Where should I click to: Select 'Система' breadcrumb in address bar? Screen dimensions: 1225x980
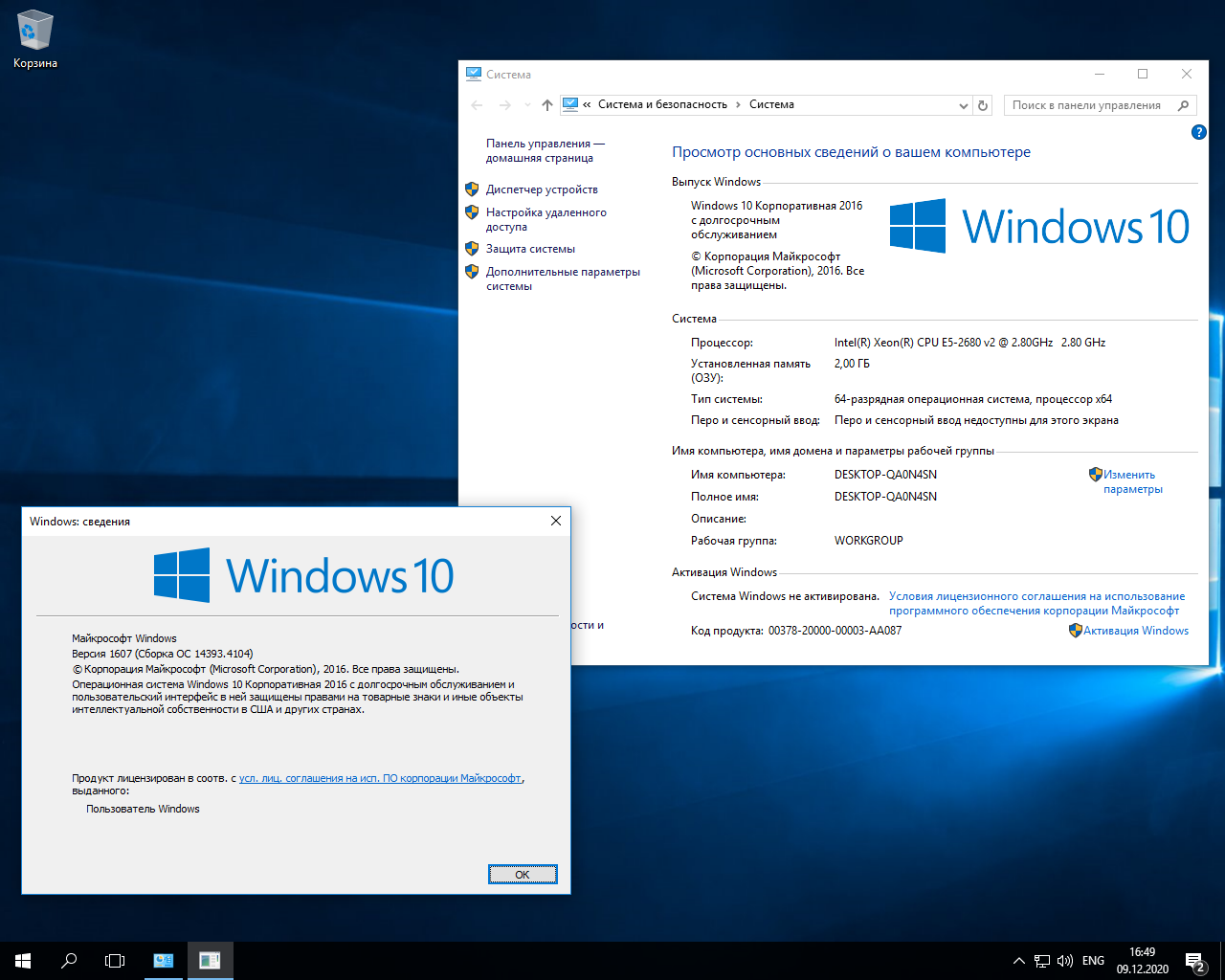click(771, 104)
